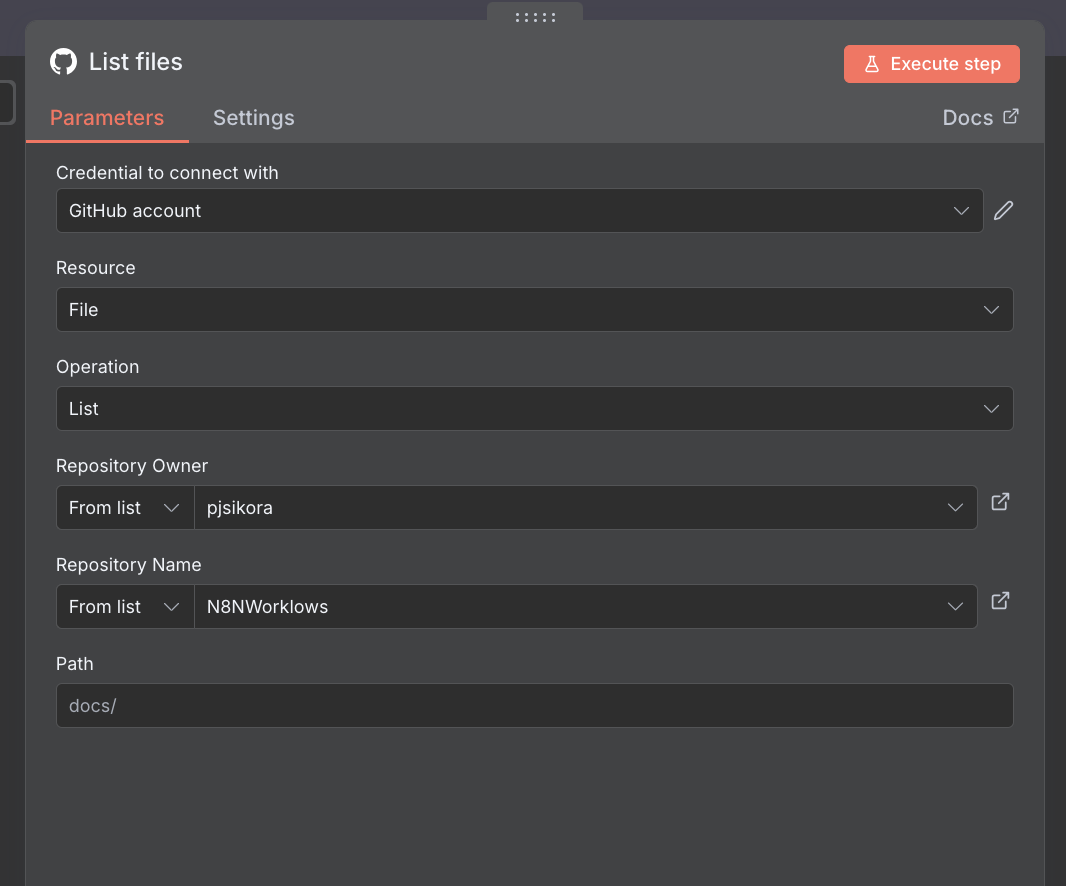Expand the GitHub account credential dropdown
Image resolution: width=1066 pixels, height=886 pixels.
click(x=519, y=211)
